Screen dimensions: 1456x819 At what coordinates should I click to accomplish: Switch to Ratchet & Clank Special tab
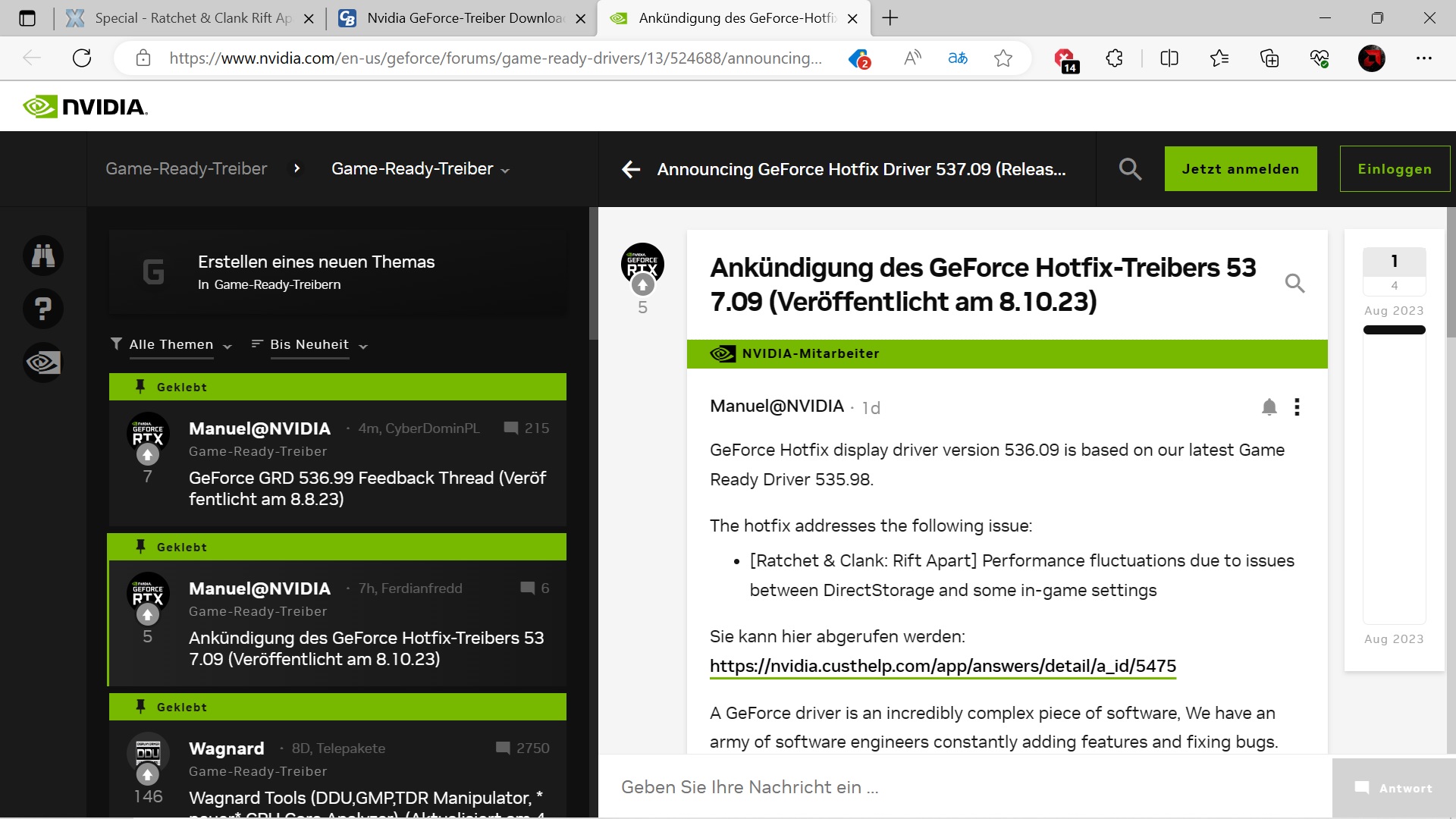193,18
